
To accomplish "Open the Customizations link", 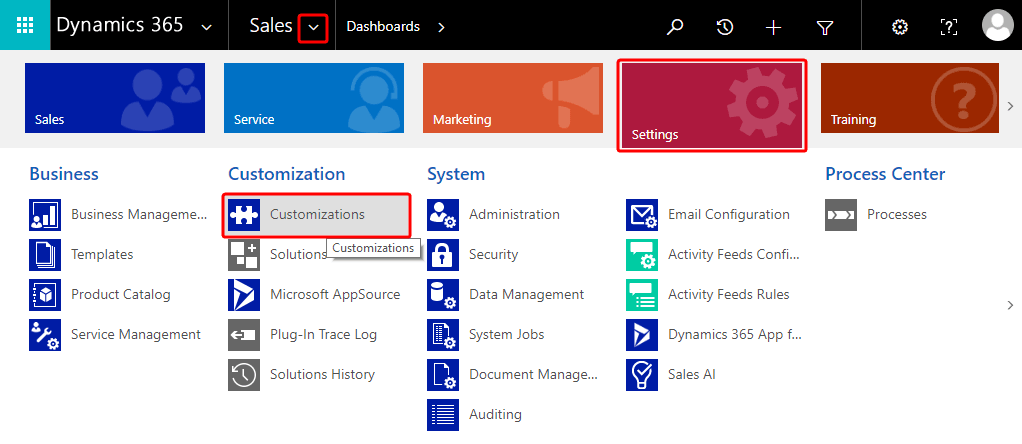I will [317, 215].
